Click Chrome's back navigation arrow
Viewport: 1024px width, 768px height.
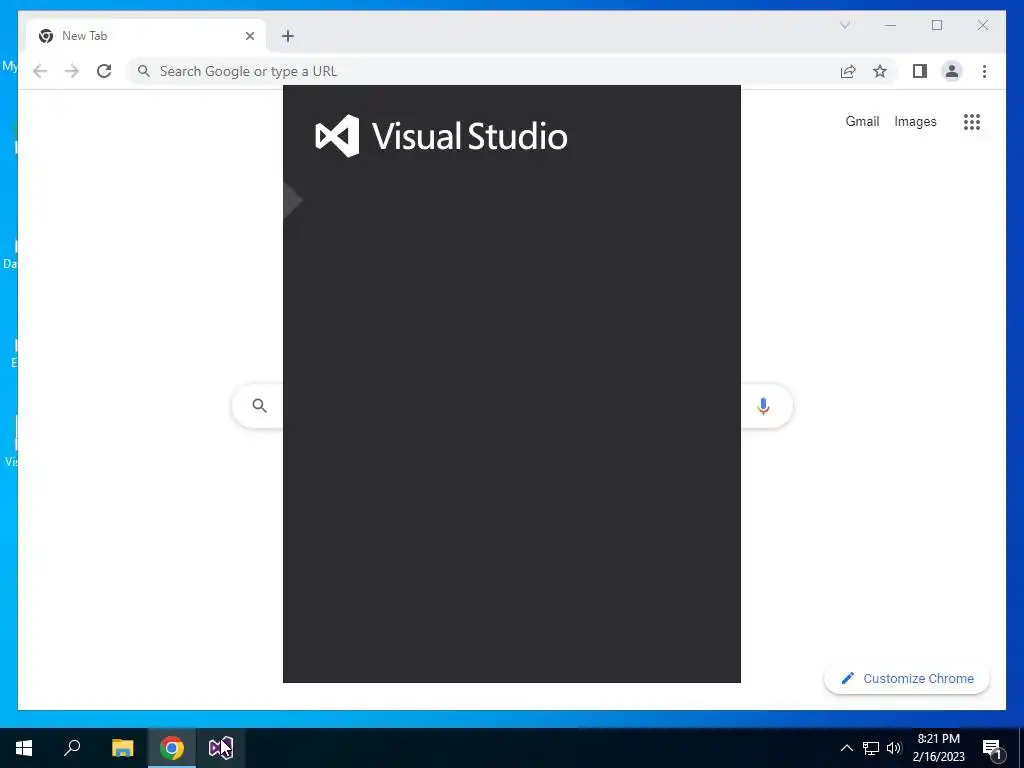(x=40, y=71)
